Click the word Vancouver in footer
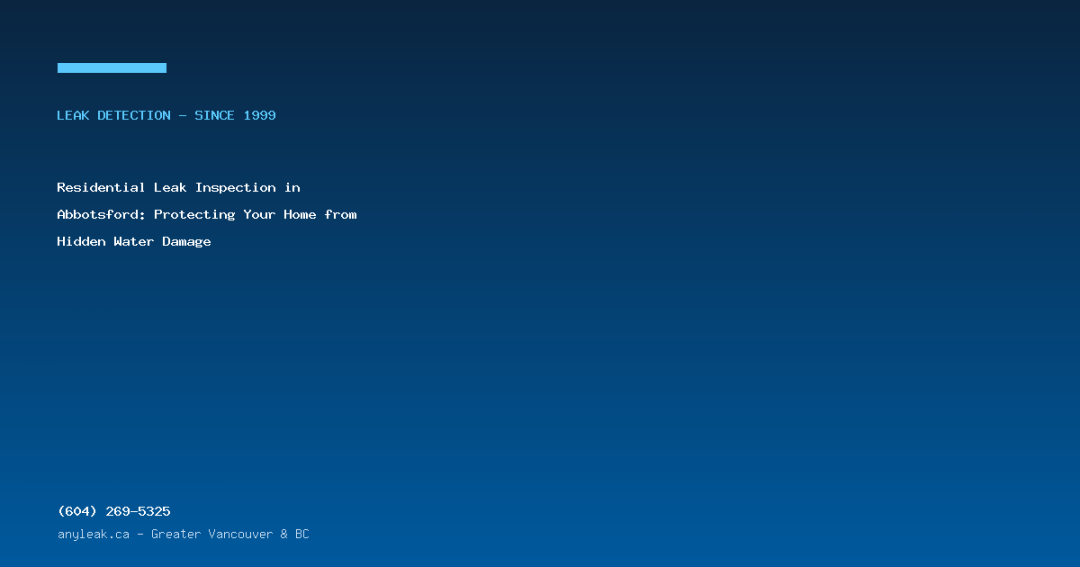 (240, 534)
